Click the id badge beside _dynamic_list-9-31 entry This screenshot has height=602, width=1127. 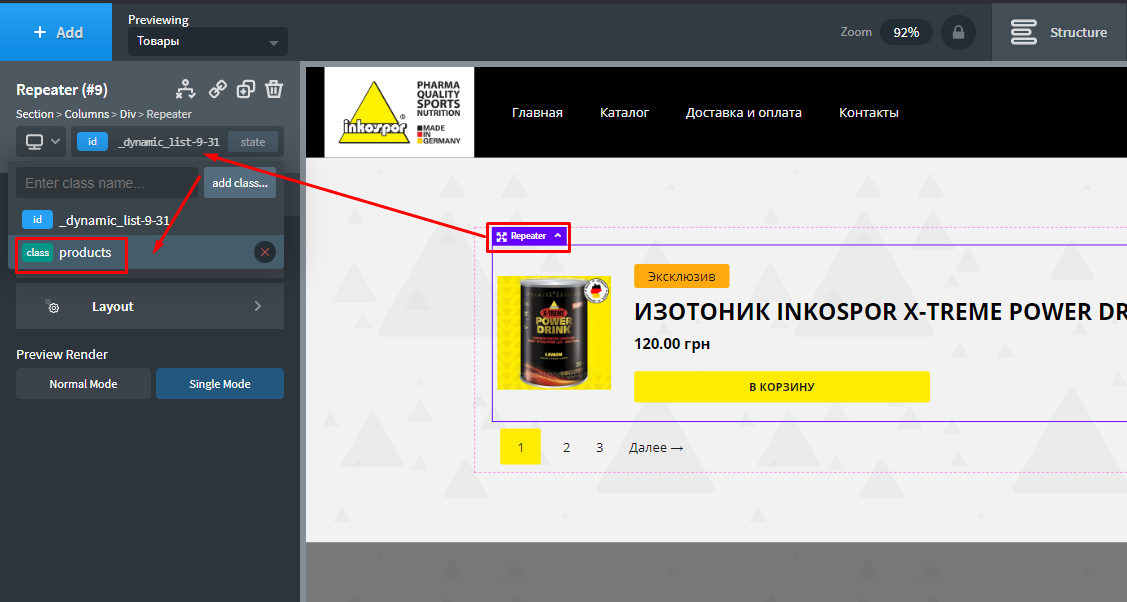pyautogui.click(x=37, y=220)
